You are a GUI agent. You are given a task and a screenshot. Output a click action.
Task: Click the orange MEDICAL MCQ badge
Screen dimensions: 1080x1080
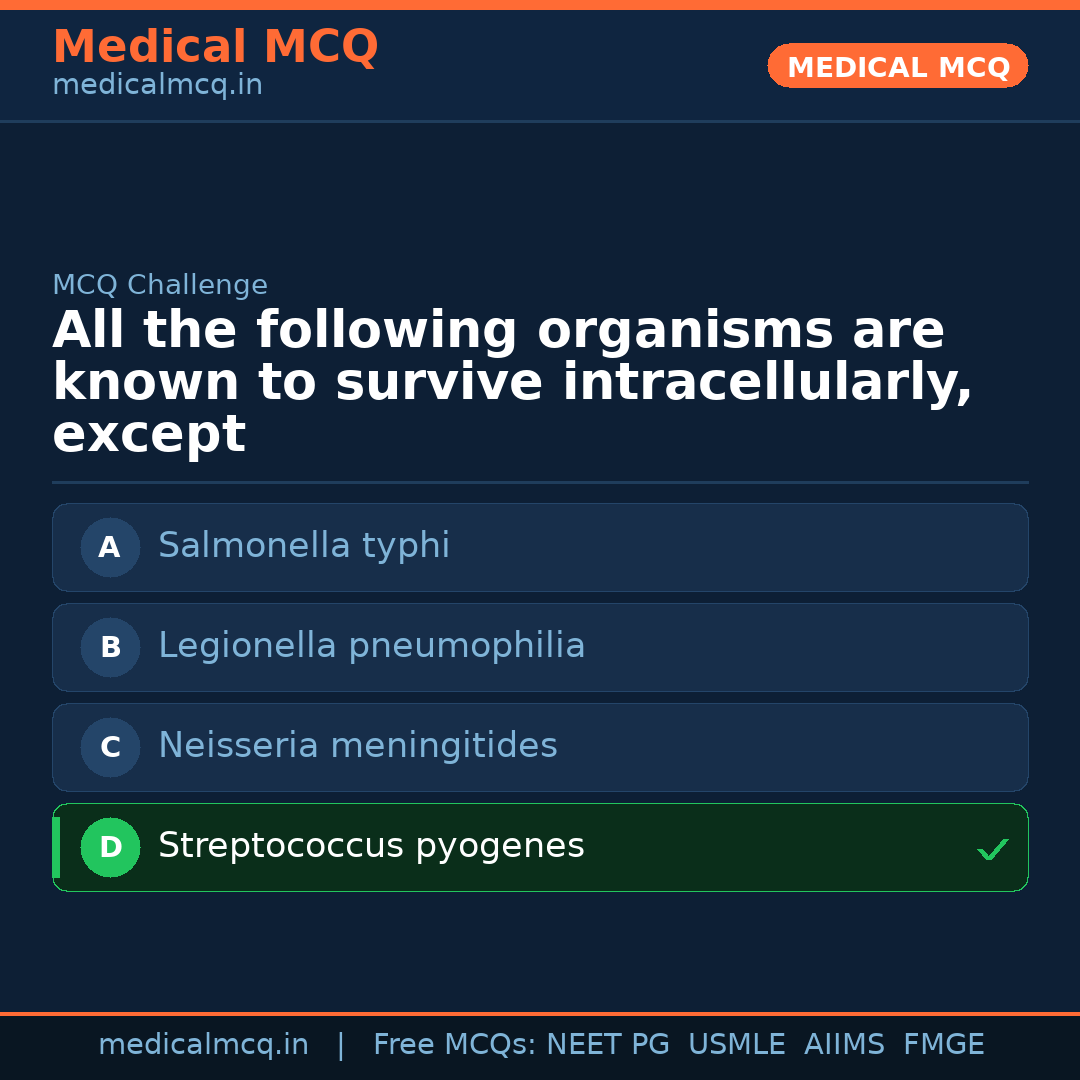897,66
